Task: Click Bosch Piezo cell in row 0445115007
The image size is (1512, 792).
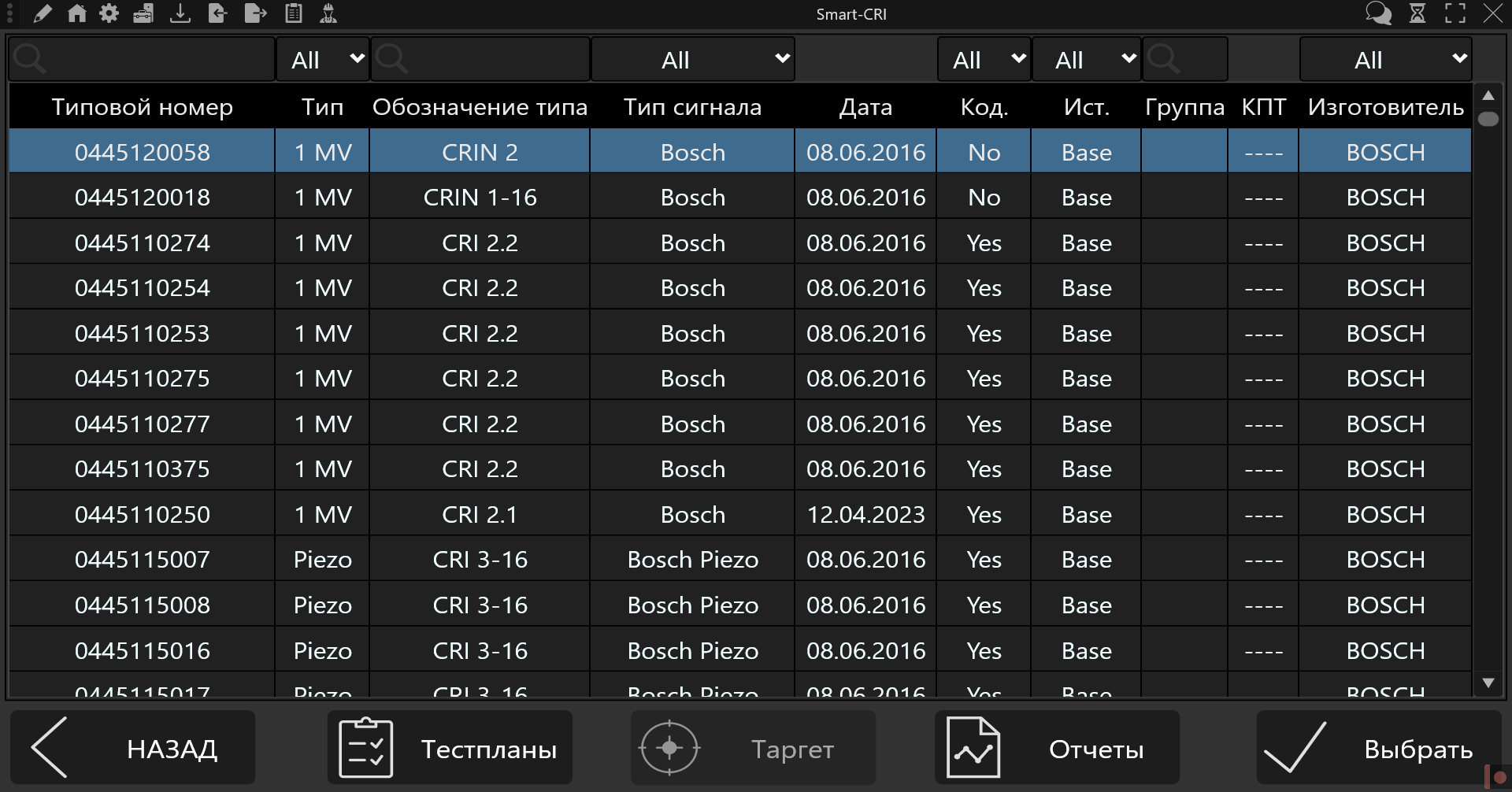Action: [x=693, y=559]
